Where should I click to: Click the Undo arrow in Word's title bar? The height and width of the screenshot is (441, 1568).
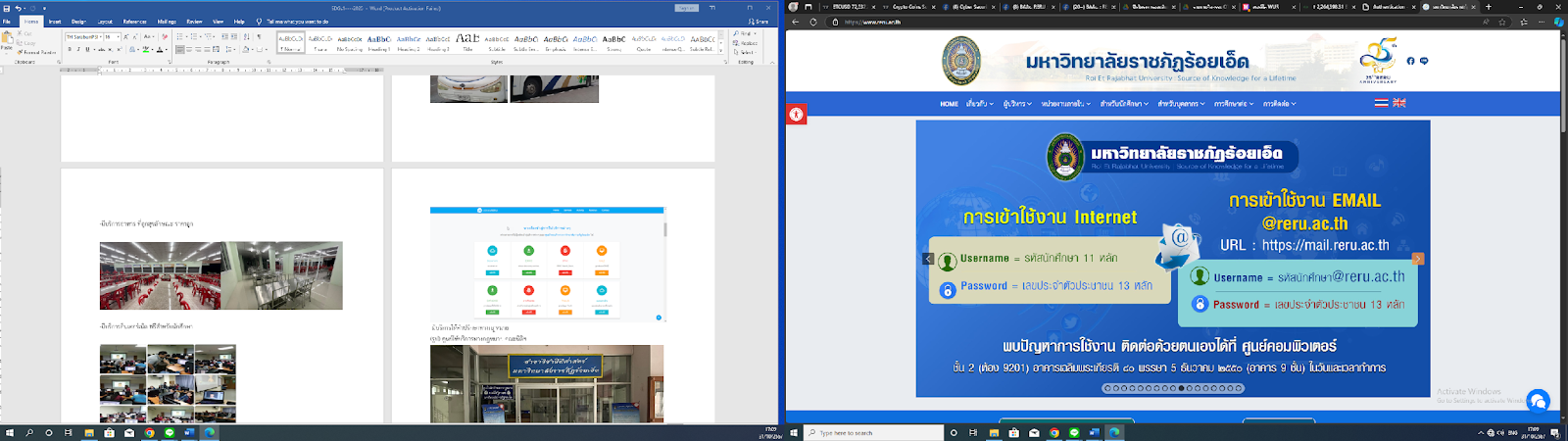click(x=18, y=9)
